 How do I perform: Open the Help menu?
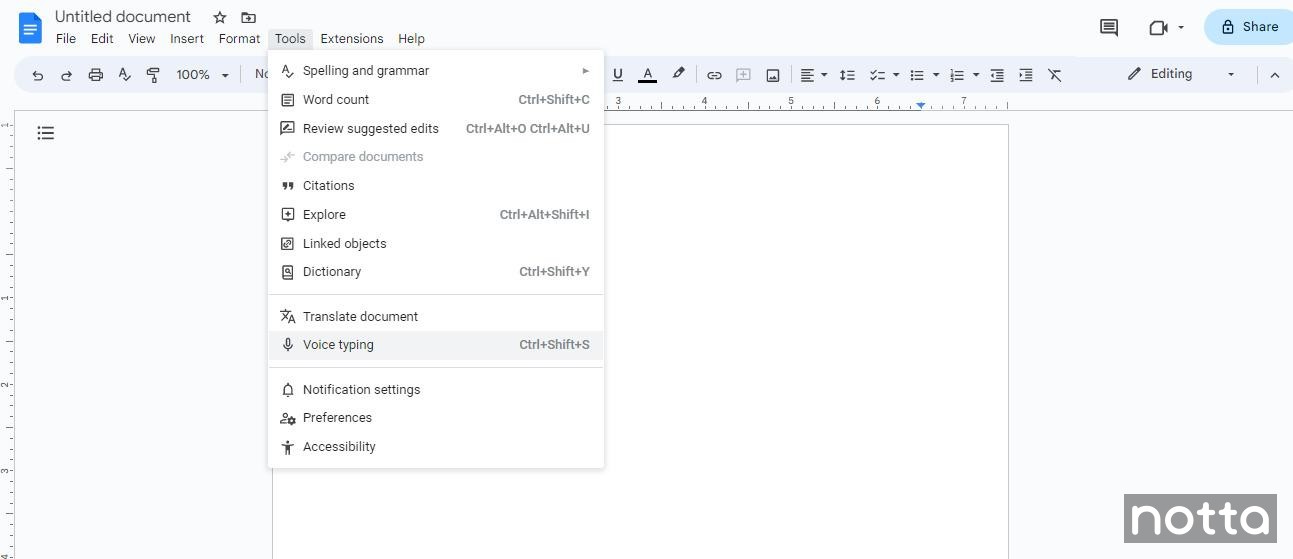[x=411, y=39]
